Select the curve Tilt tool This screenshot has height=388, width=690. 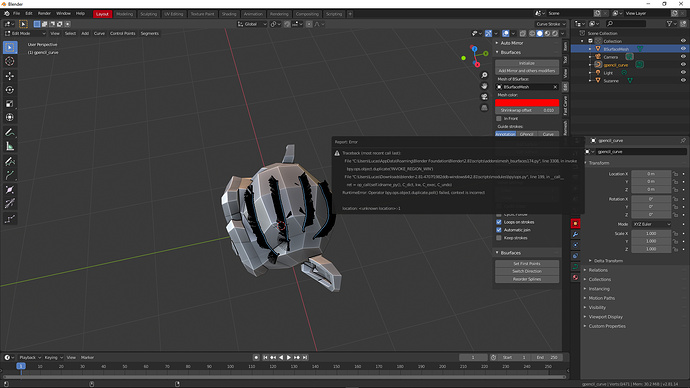click(10, 204)
